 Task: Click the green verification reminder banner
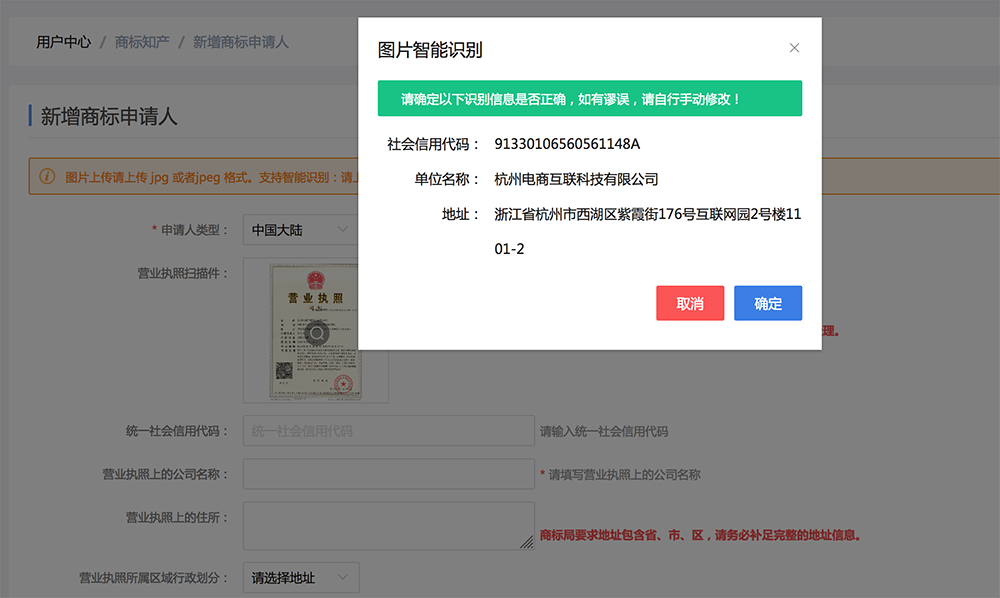[589, 99]
